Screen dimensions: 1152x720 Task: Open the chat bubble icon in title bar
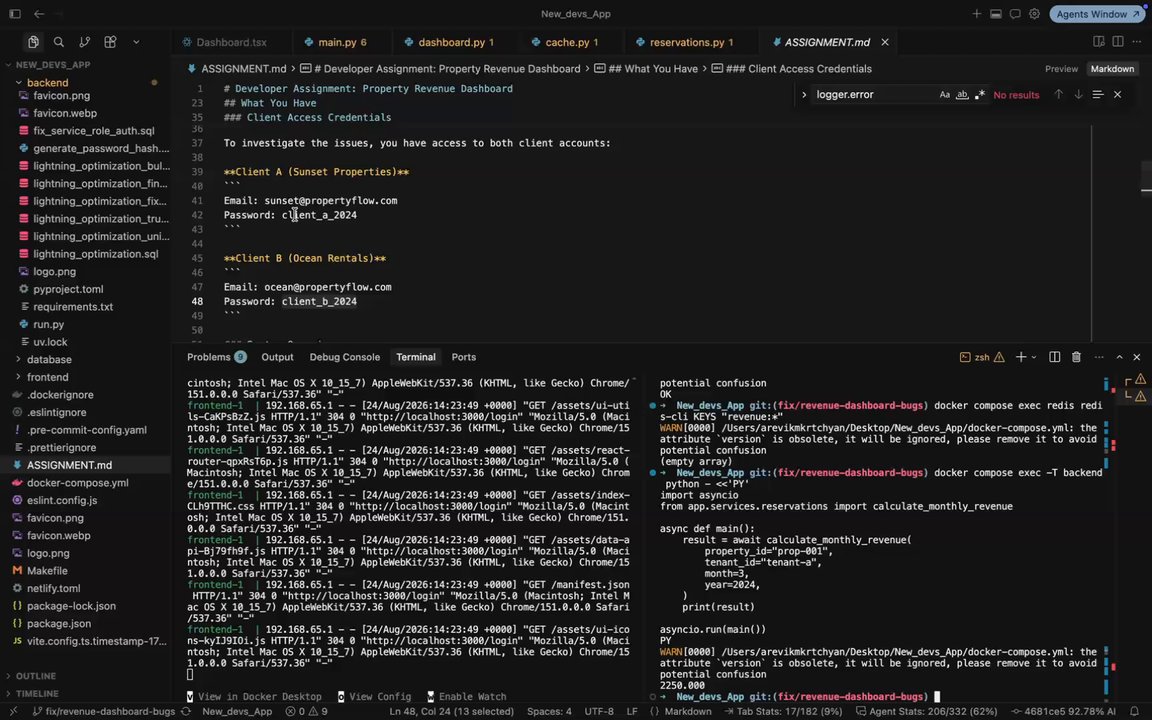pyautogui.click(x=1015, y=14)
